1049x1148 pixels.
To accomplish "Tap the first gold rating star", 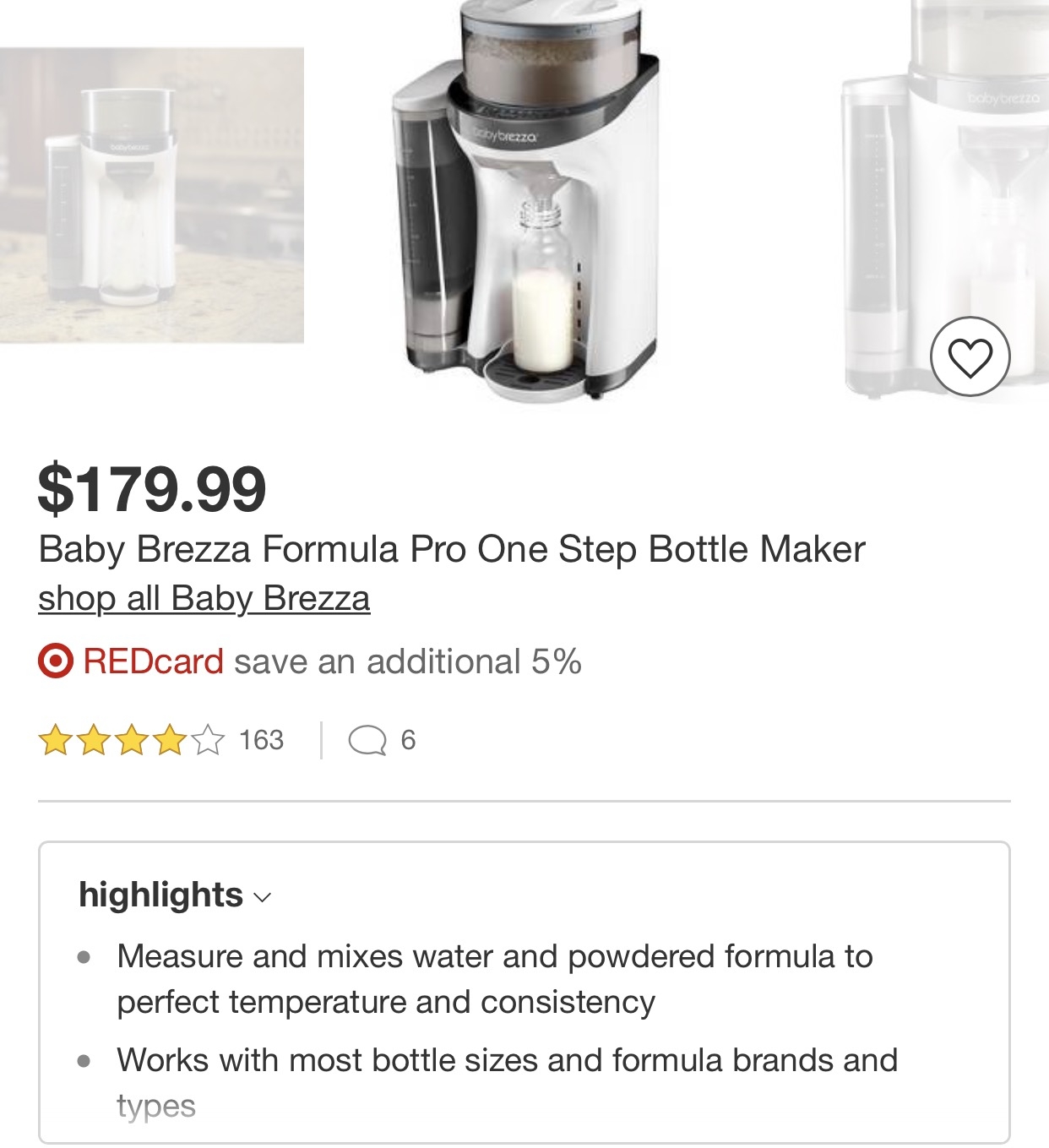I will click(x=55, y=740).
